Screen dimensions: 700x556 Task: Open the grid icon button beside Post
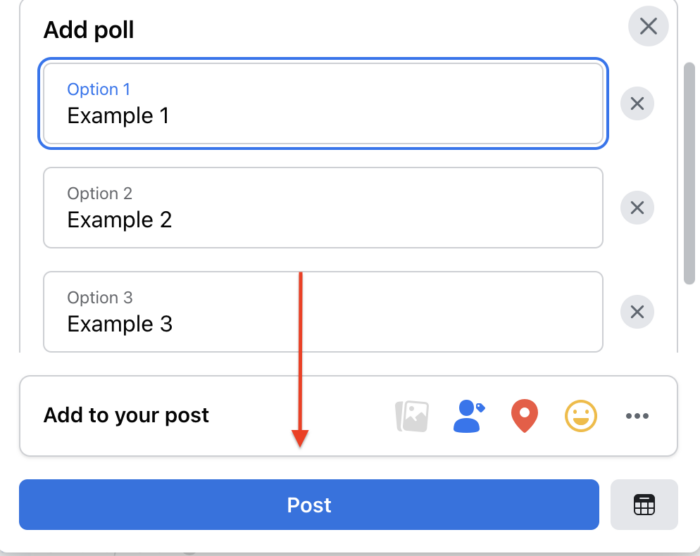tap(644, 505)
